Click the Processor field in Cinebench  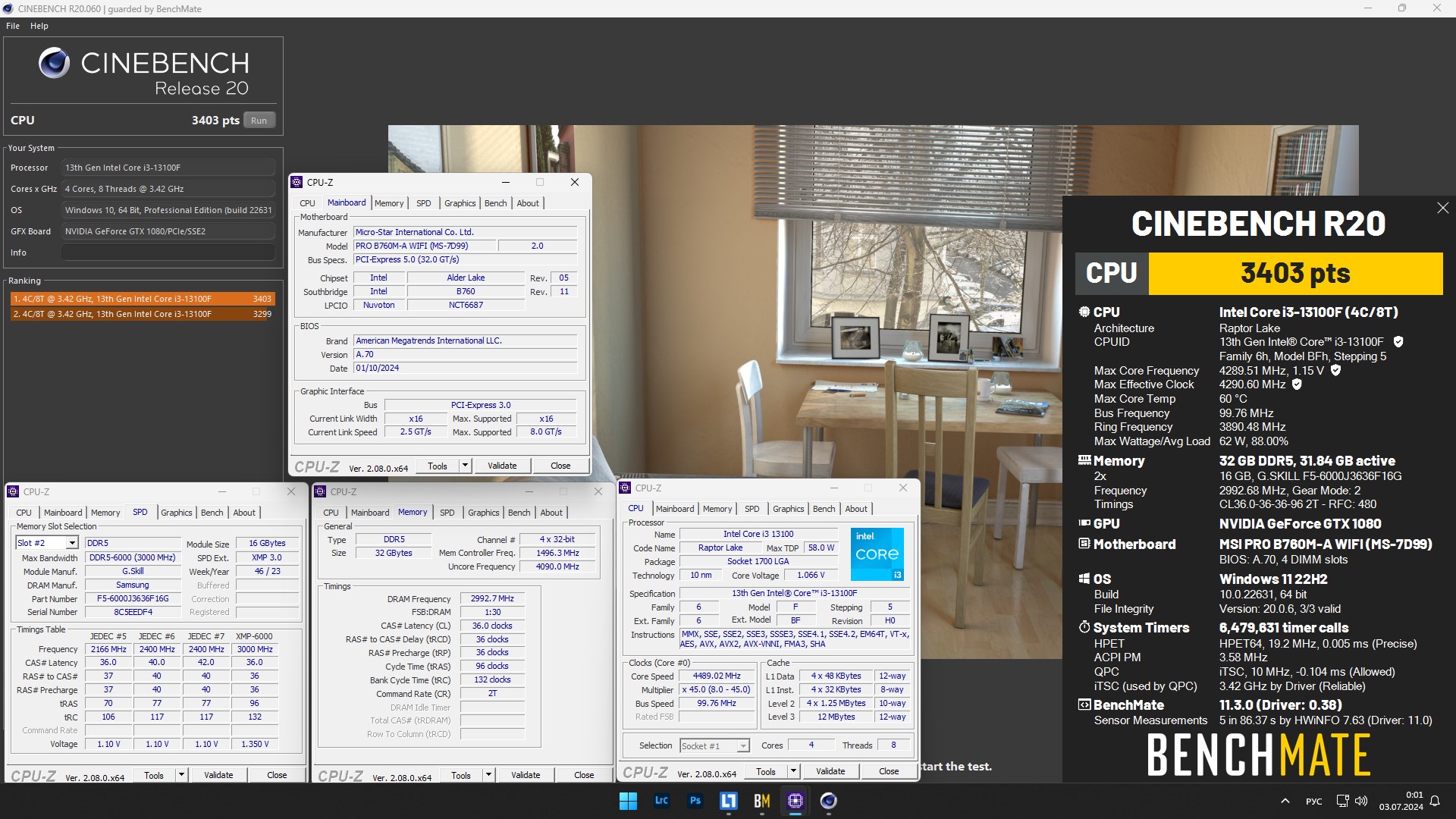point(168,168)
